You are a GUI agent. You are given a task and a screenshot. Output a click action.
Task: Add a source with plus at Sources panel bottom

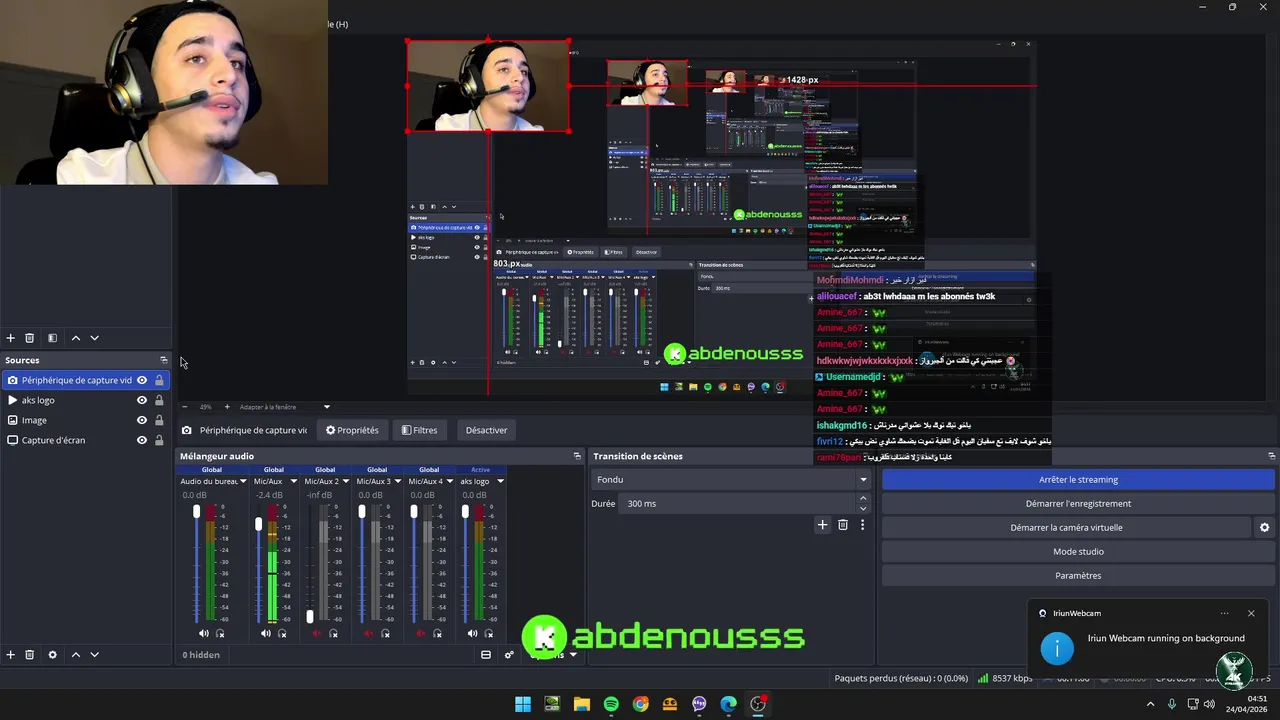pos(11,655)
